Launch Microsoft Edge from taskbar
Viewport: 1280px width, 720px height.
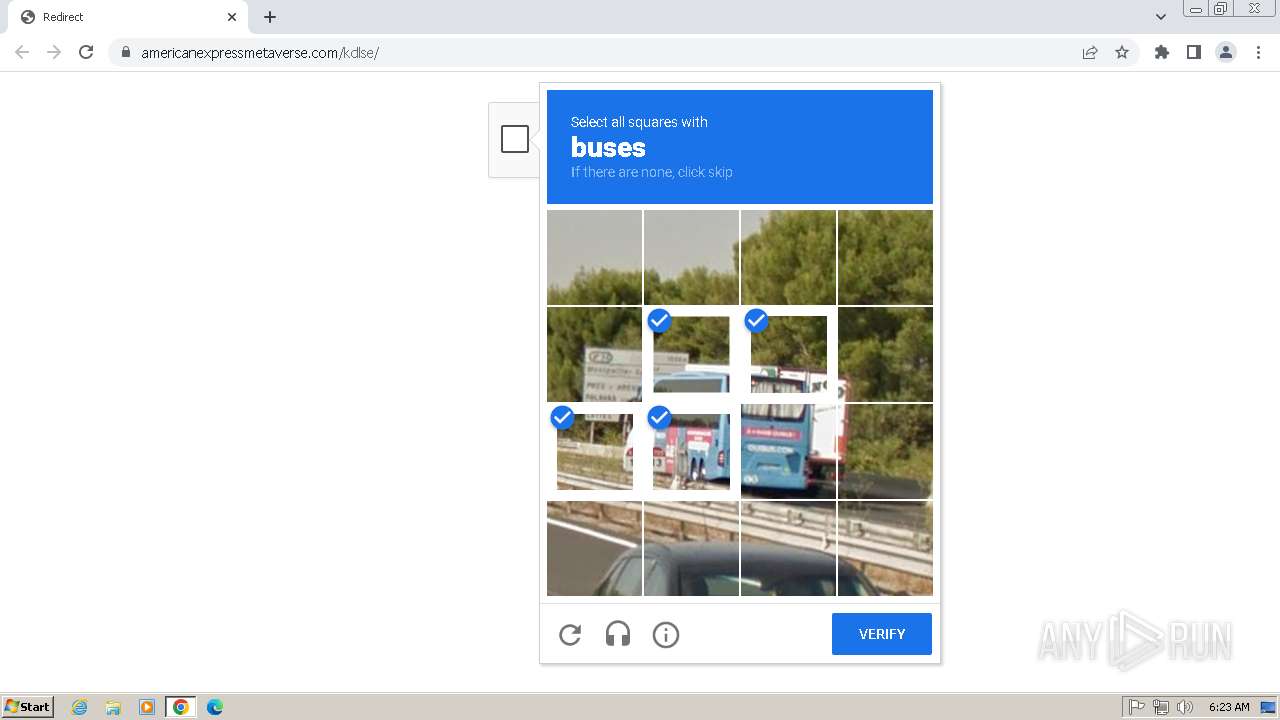pos(215,707)
